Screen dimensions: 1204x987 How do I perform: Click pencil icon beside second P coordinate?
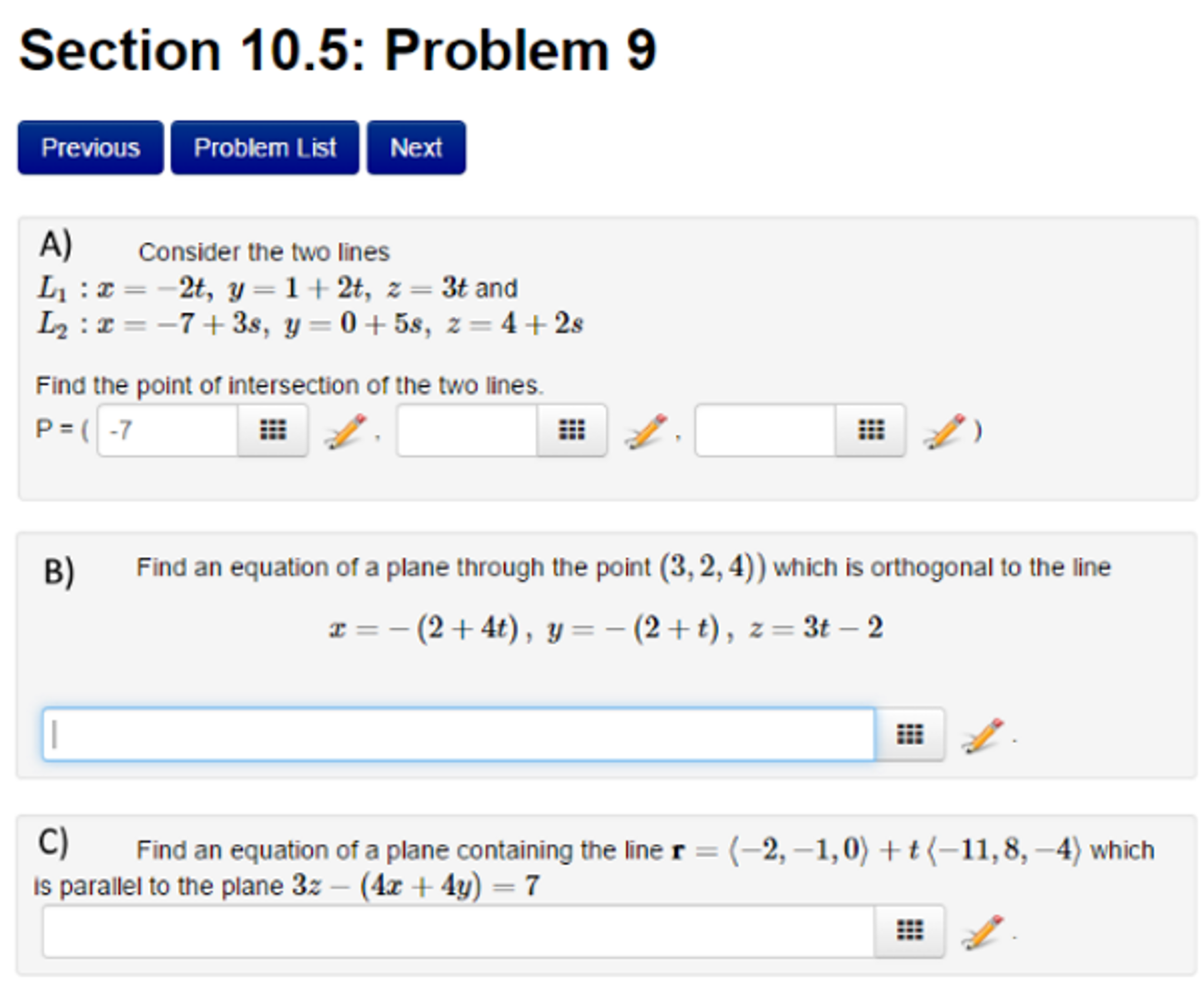pos(646,431)
